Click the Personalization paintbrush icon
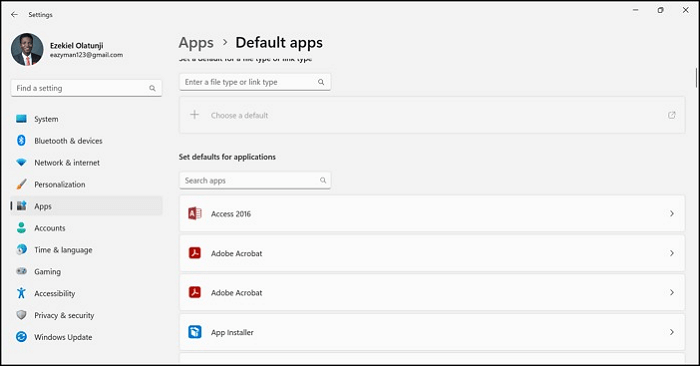Image resolution: width=700 pixels, height=366 pixels. click(x=21, y=184)
